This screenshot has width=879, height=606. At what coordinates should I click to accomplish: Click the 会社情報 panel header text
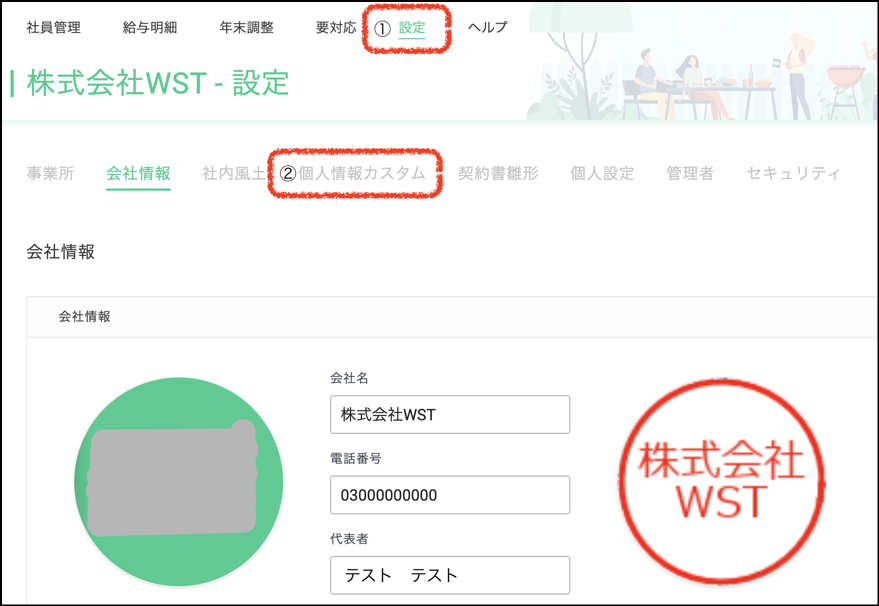[x=85, y=317]
